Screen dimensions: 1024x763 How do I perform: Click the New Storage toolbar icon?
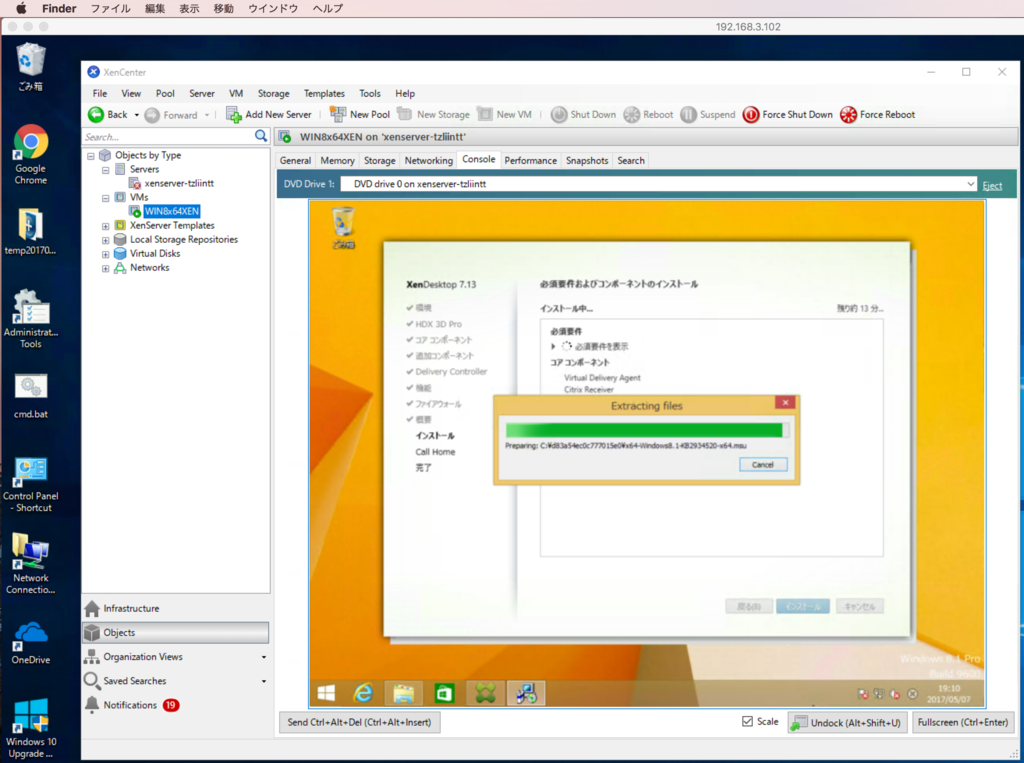tap(405, 114)
